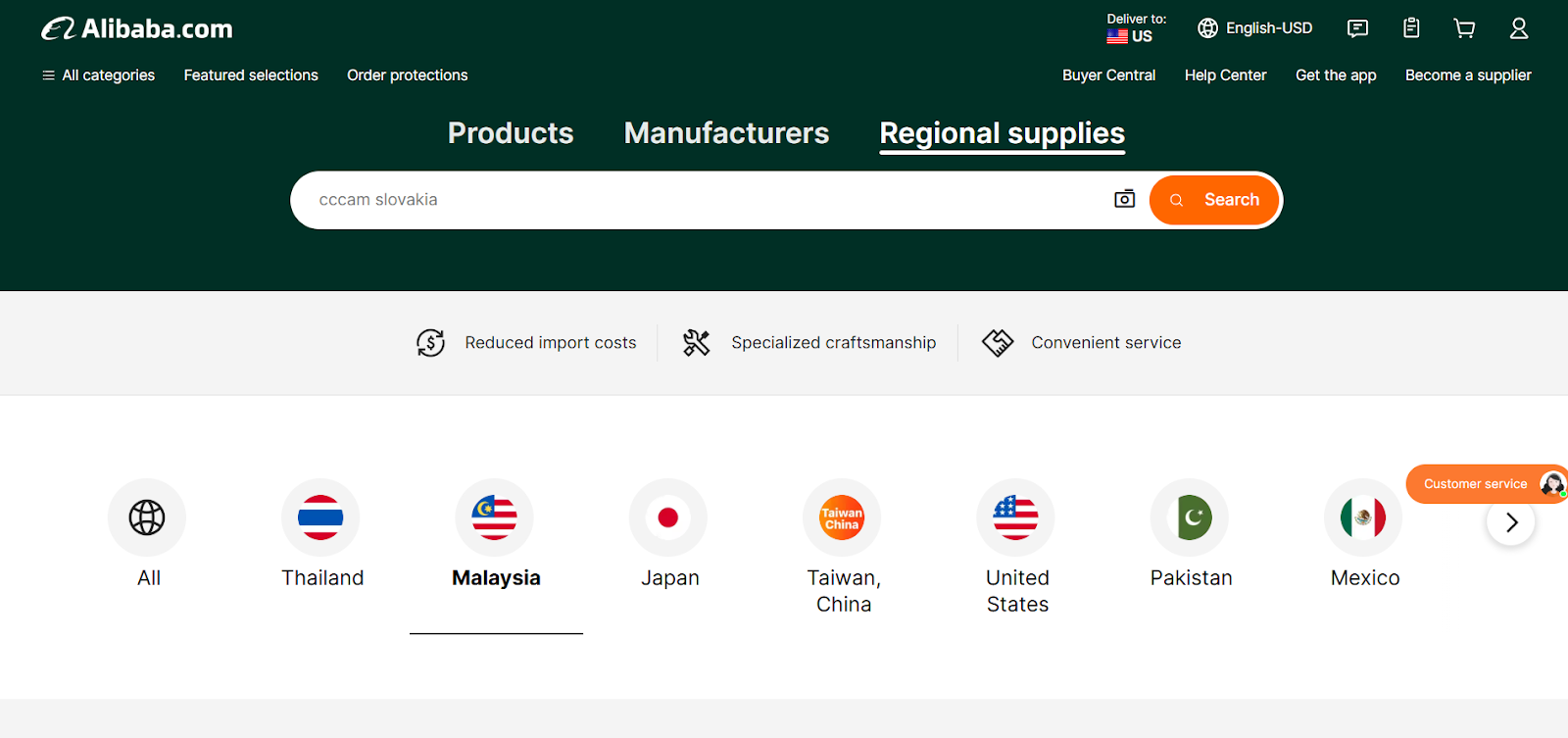Show more regions with the right arrow
This screenshot has width=1568, height=738.
pyautogui.click(x=1511, y=522)
